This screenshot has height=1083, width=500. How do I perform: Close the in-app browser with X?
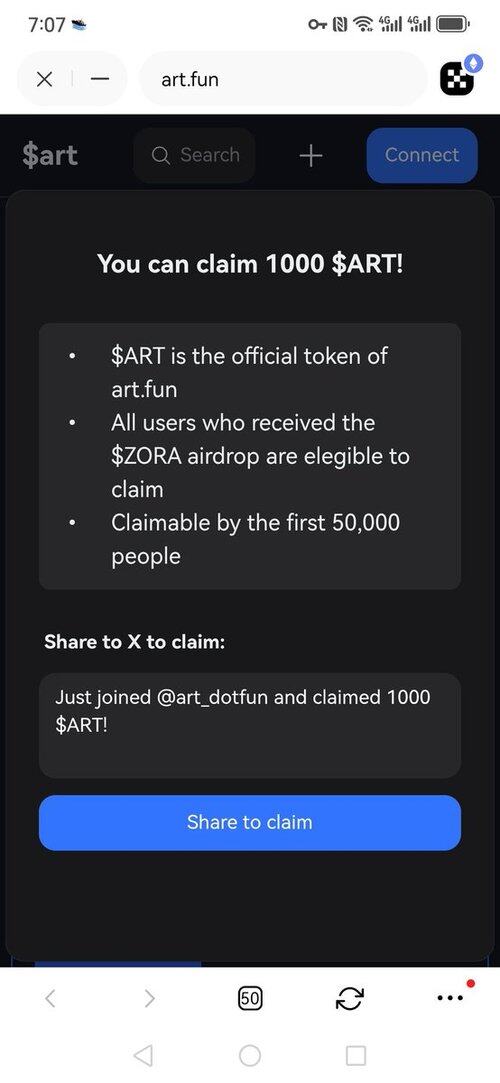(x=44, y=79)
